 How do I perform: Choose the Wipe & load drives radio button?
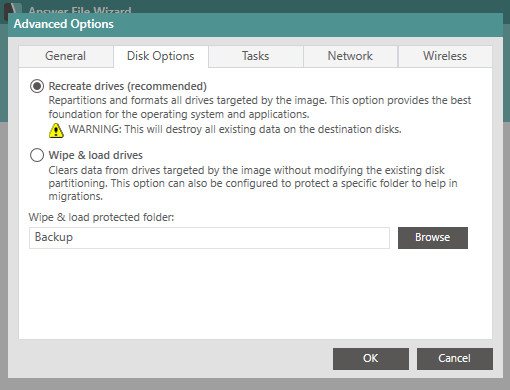click(x=37, y=155)
